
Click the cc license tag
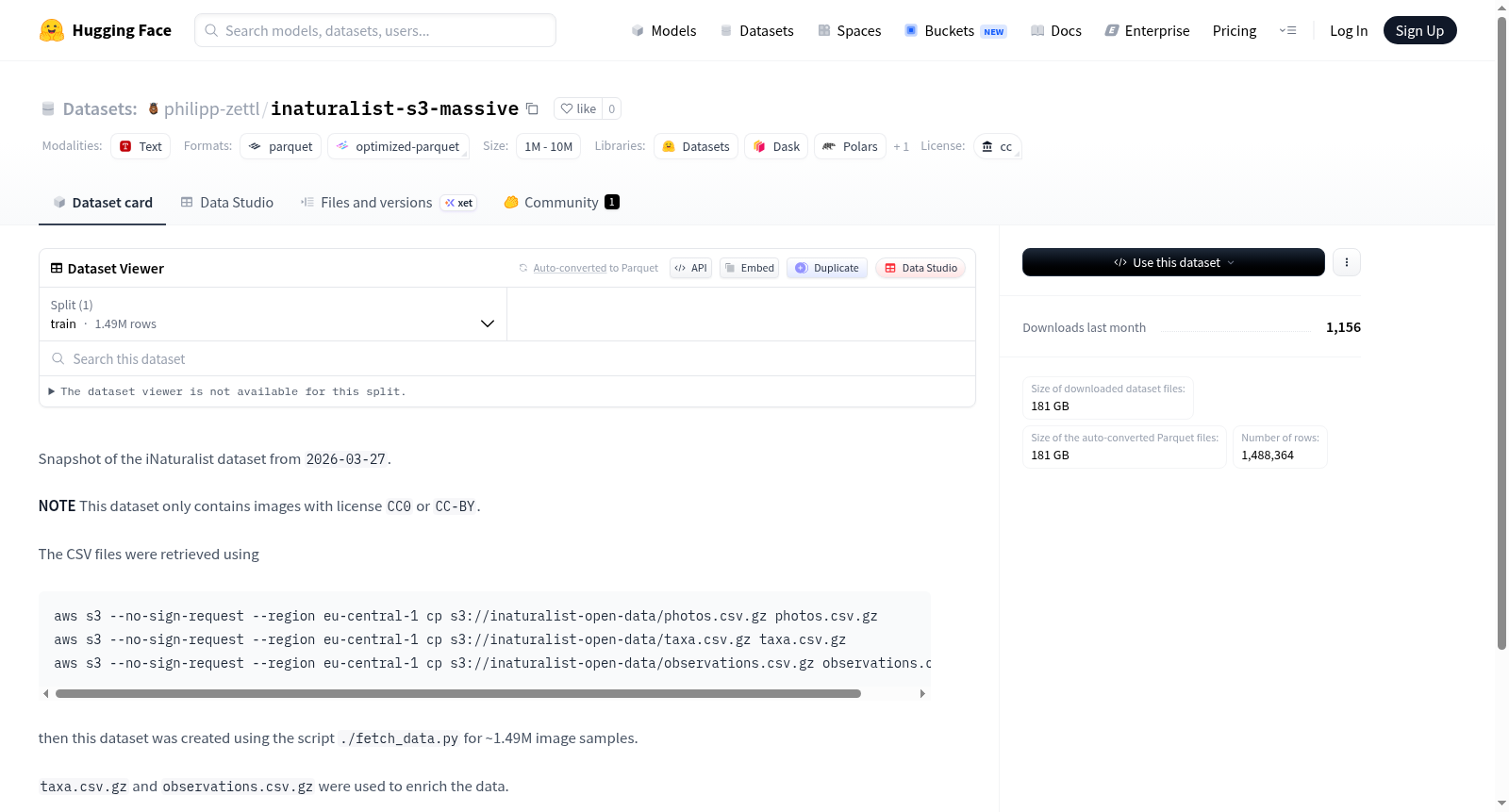[x=997, y=146]
